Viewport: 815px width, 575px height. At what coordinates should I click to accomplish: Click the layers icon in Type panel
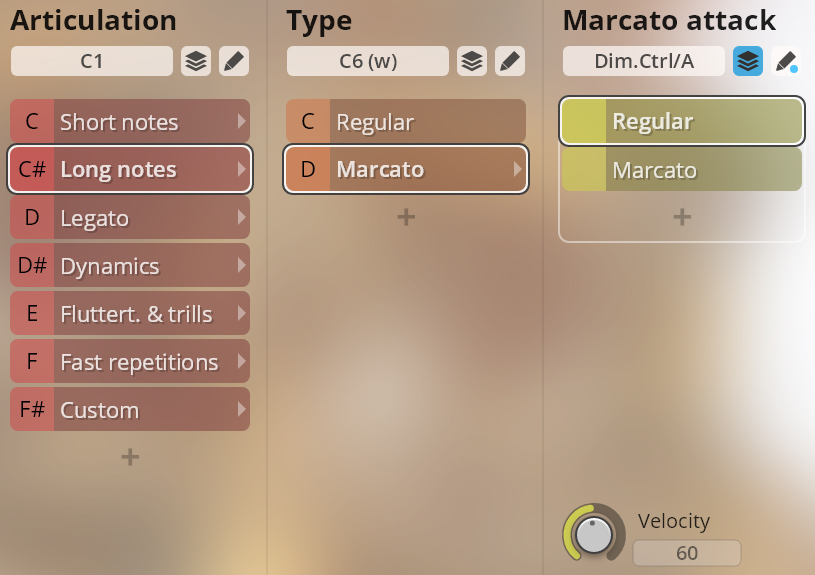coord(472,61)
